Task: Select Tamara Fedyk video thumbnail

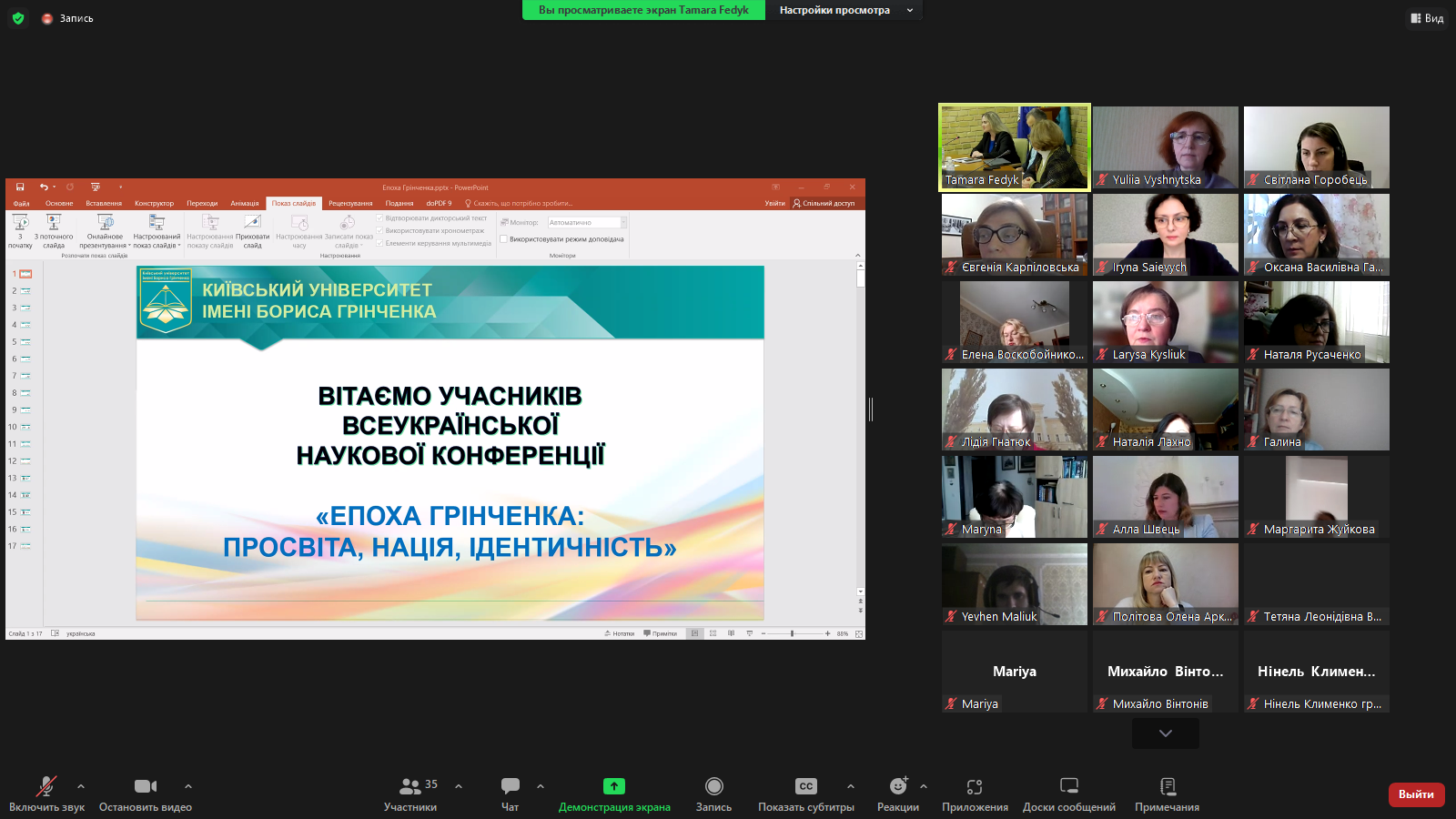Action: tap(1015, 147)
